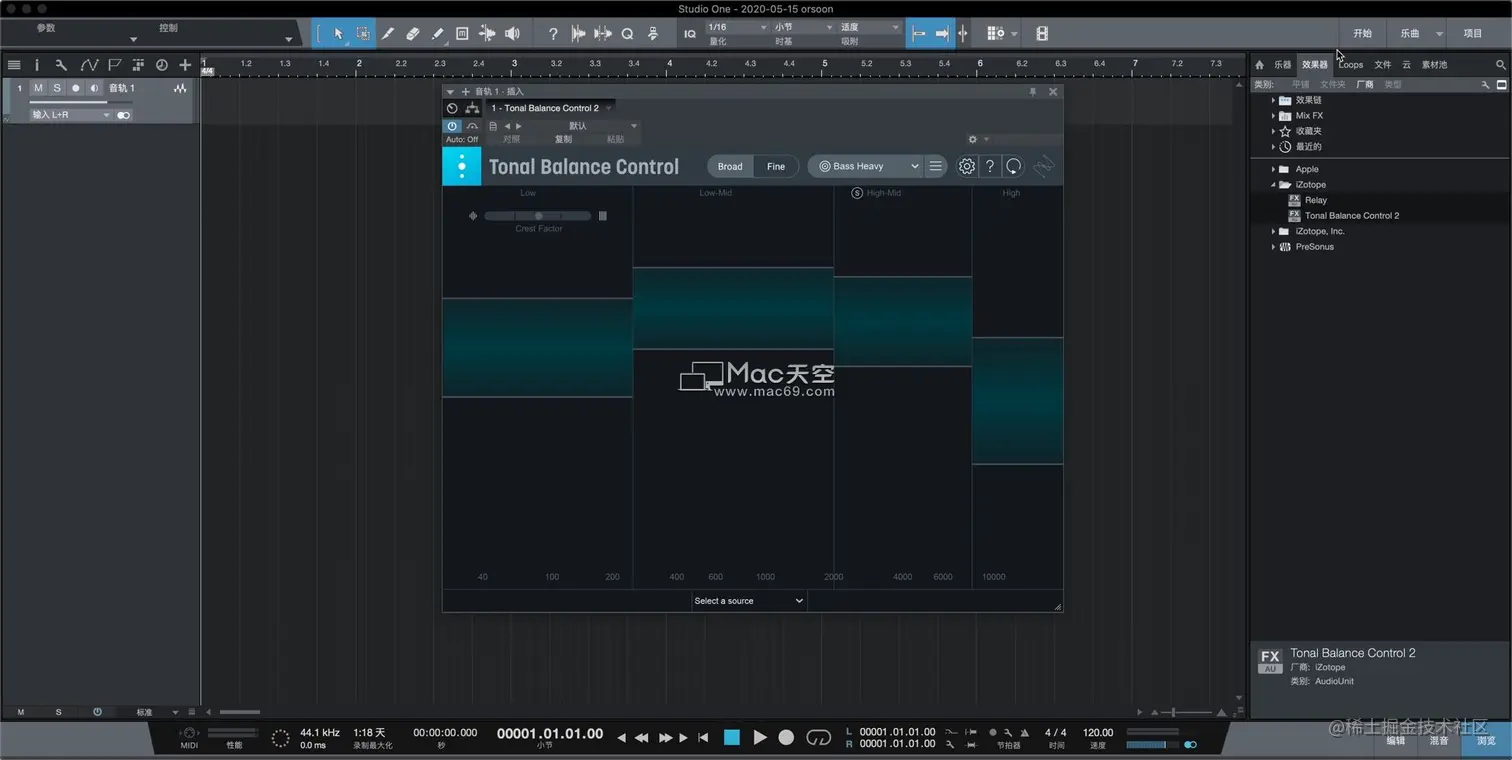The image size is (1512, 760).
Task: Open the 云 browser tab
Action: tap(1406, 64)
